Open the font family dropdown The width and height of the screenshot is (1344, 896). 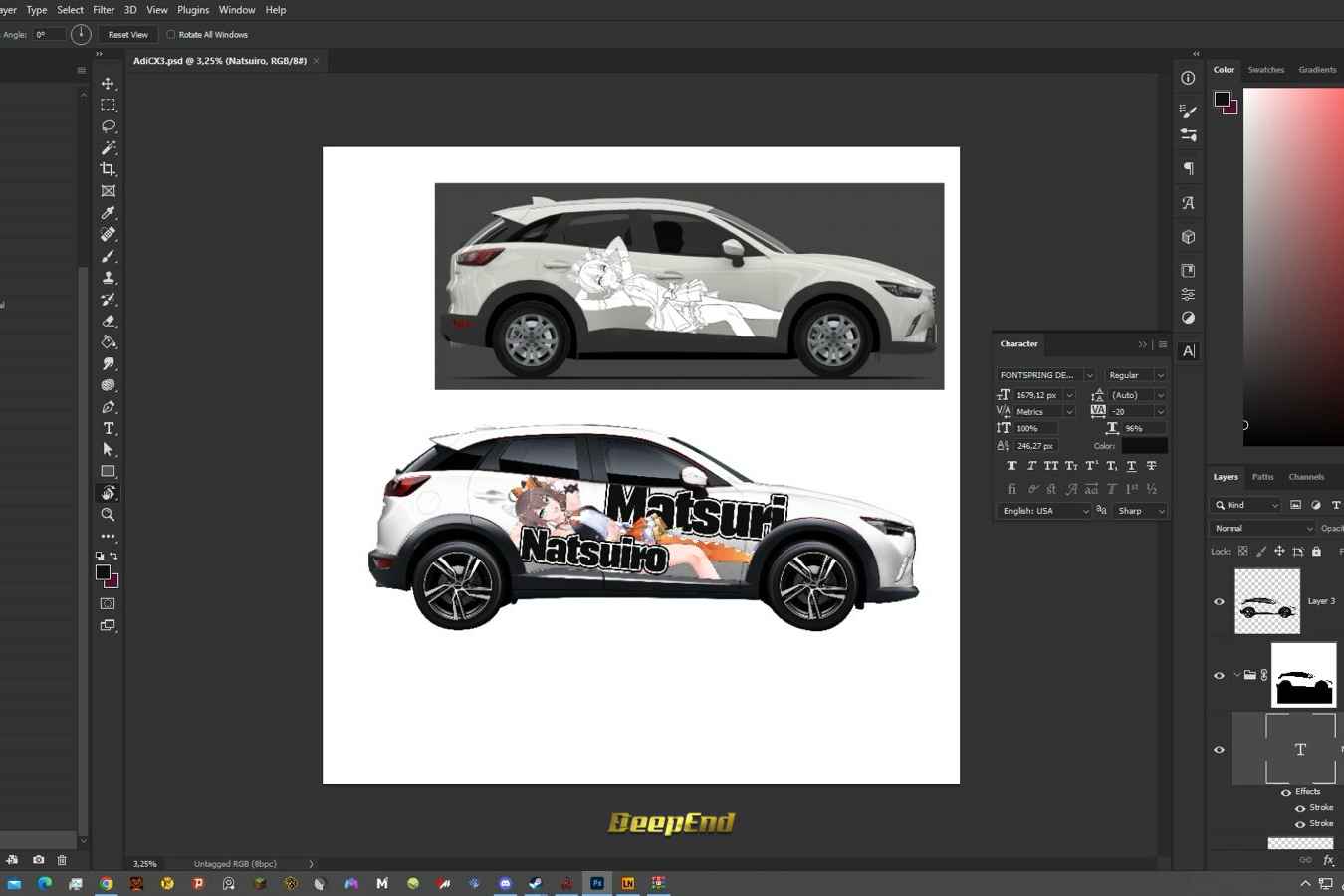pos(1089,375)
